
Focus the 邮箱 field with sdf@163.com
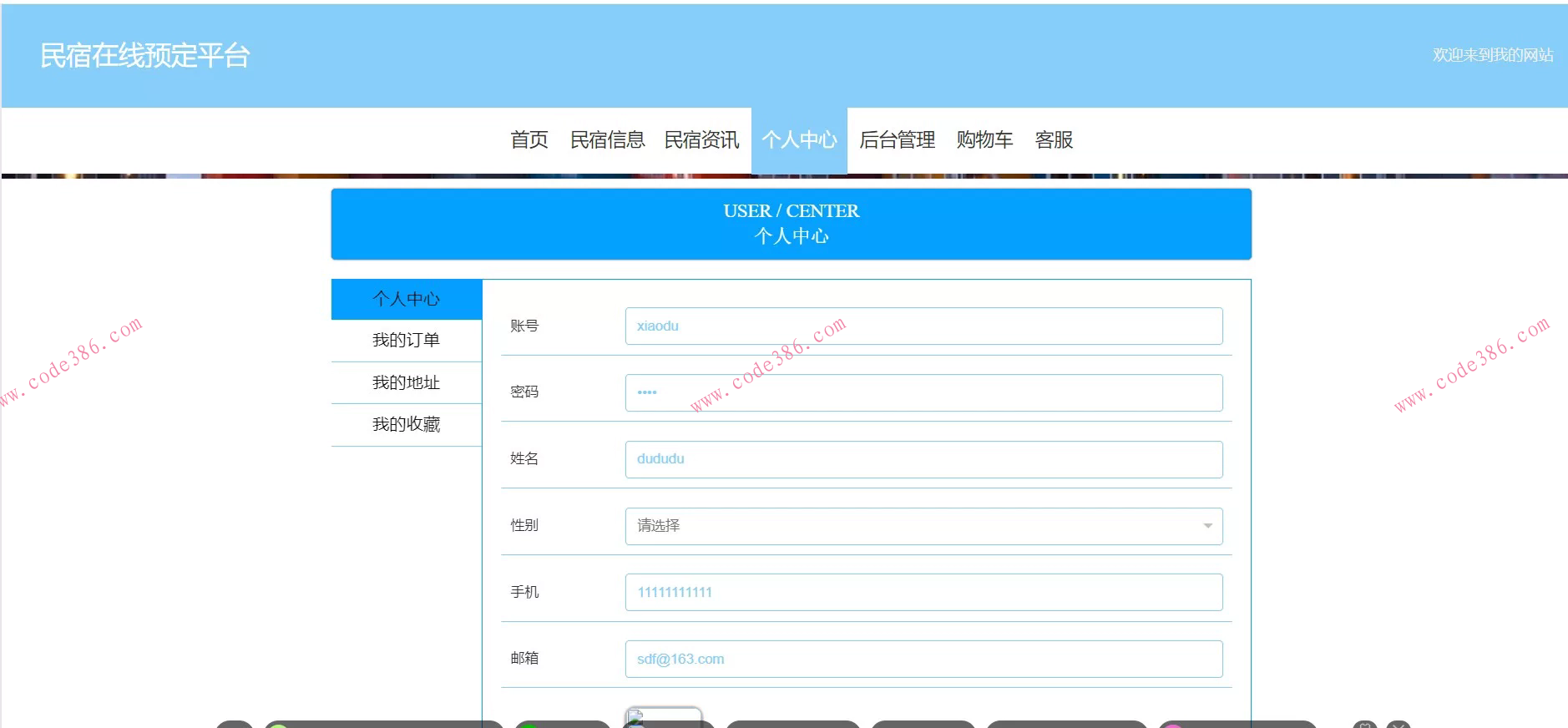point(923,659)
